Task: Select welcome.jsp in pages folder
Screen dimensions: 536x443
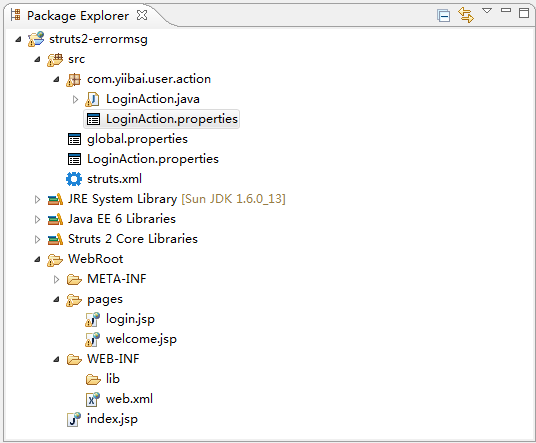Action: [142, 339]
